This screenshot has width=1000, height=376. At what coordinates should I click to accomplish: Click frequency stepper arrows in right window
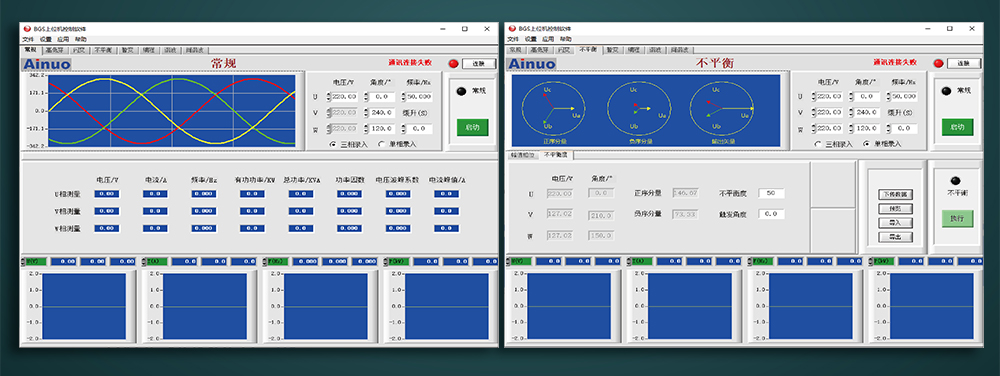888,97
